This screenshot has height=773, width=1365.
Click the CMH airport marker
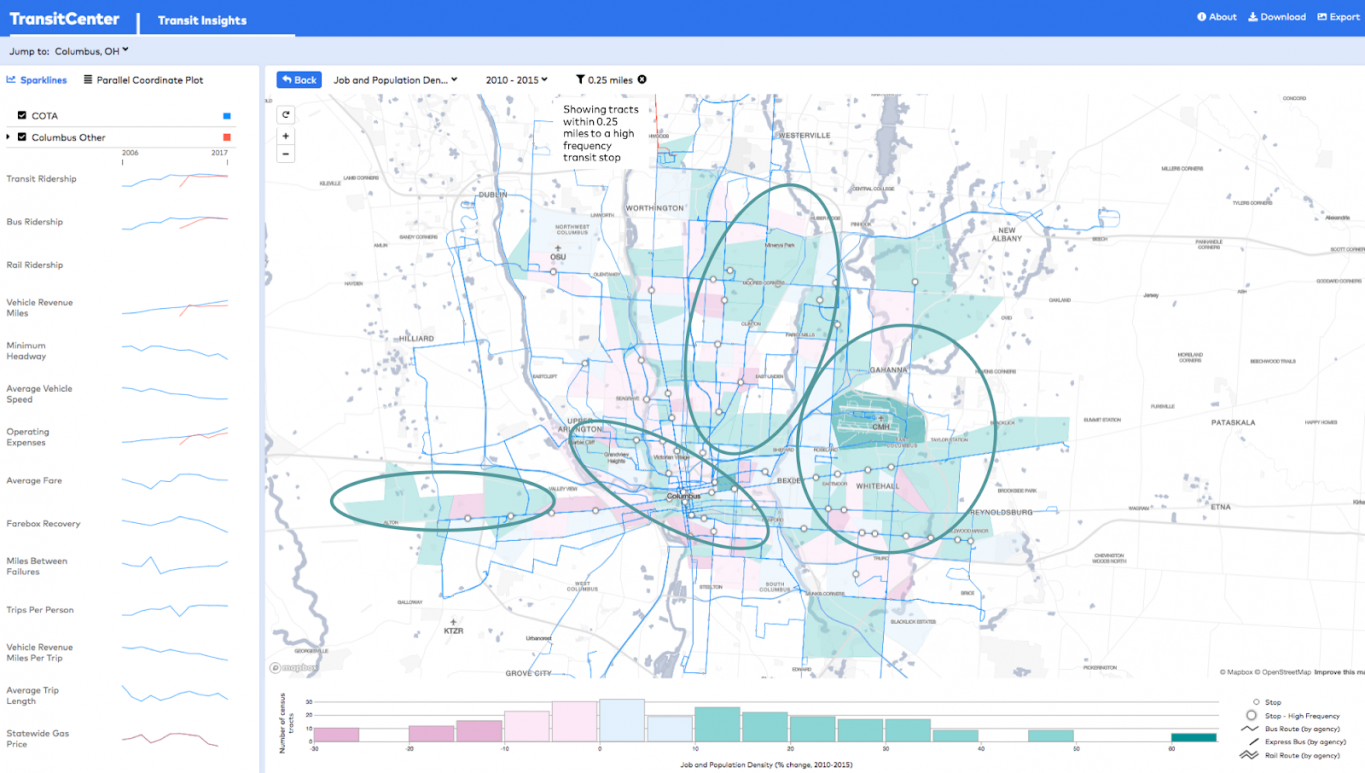tap(880, 421)
